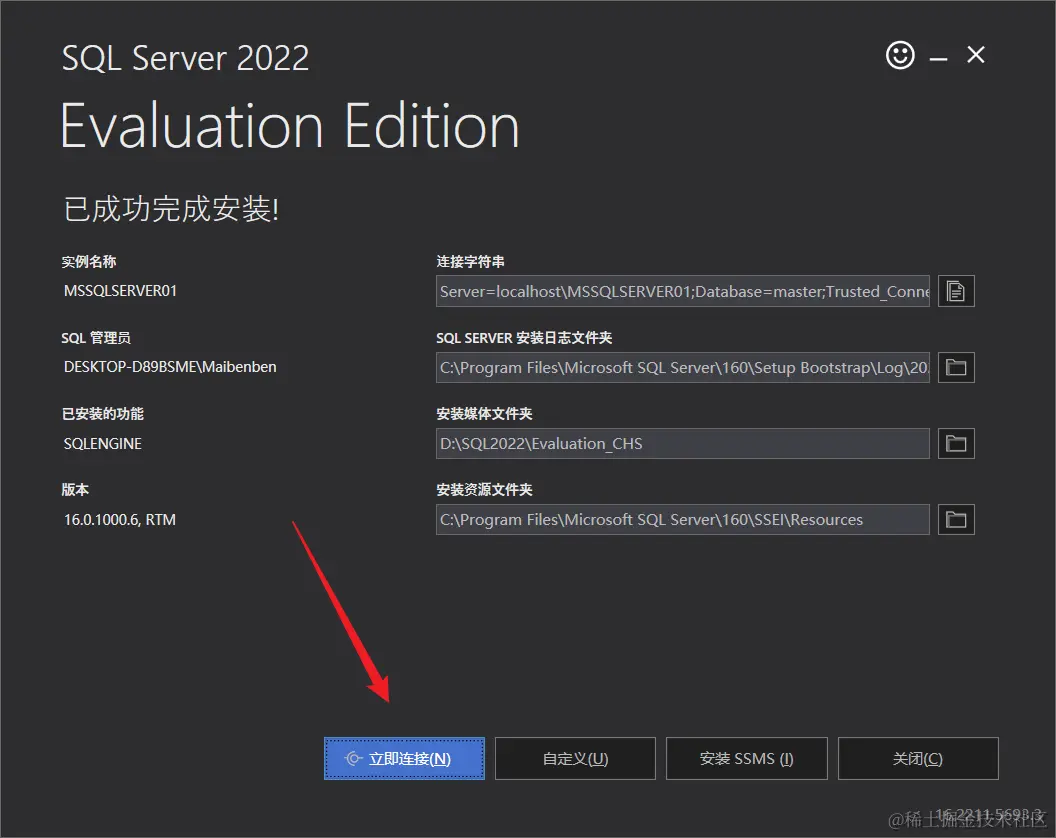1056x838 pixels.
Task: Click the Evaluation Edition title
Action: tap(290, 126)
